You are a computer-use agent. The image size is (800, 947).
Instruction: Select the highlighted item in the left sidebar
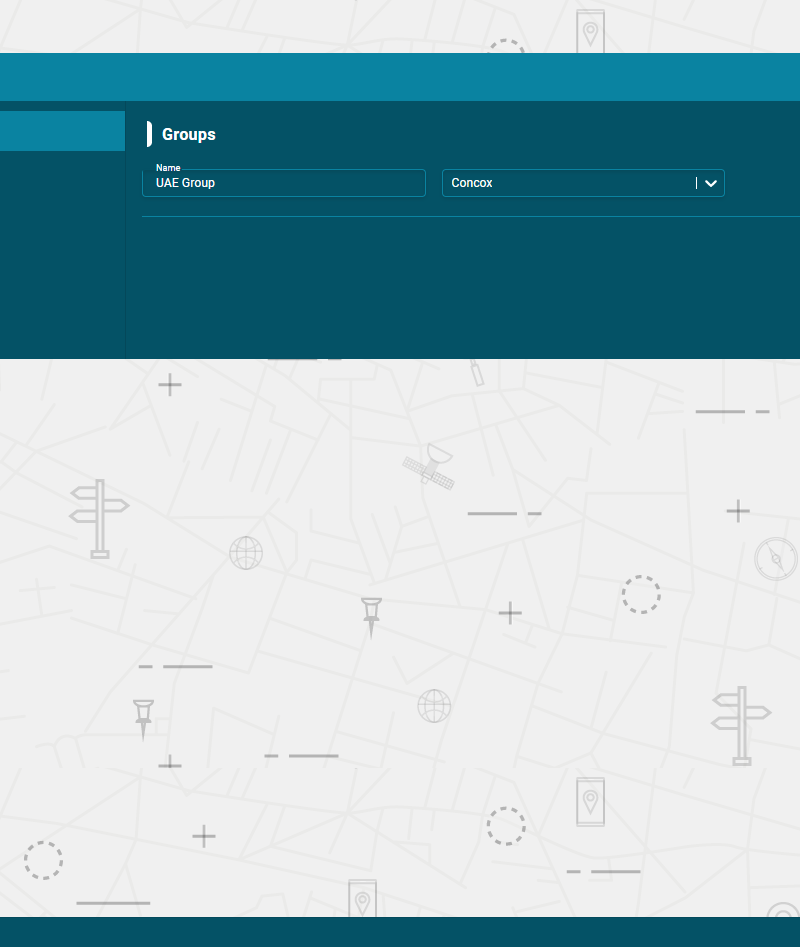tap(62, 130)
